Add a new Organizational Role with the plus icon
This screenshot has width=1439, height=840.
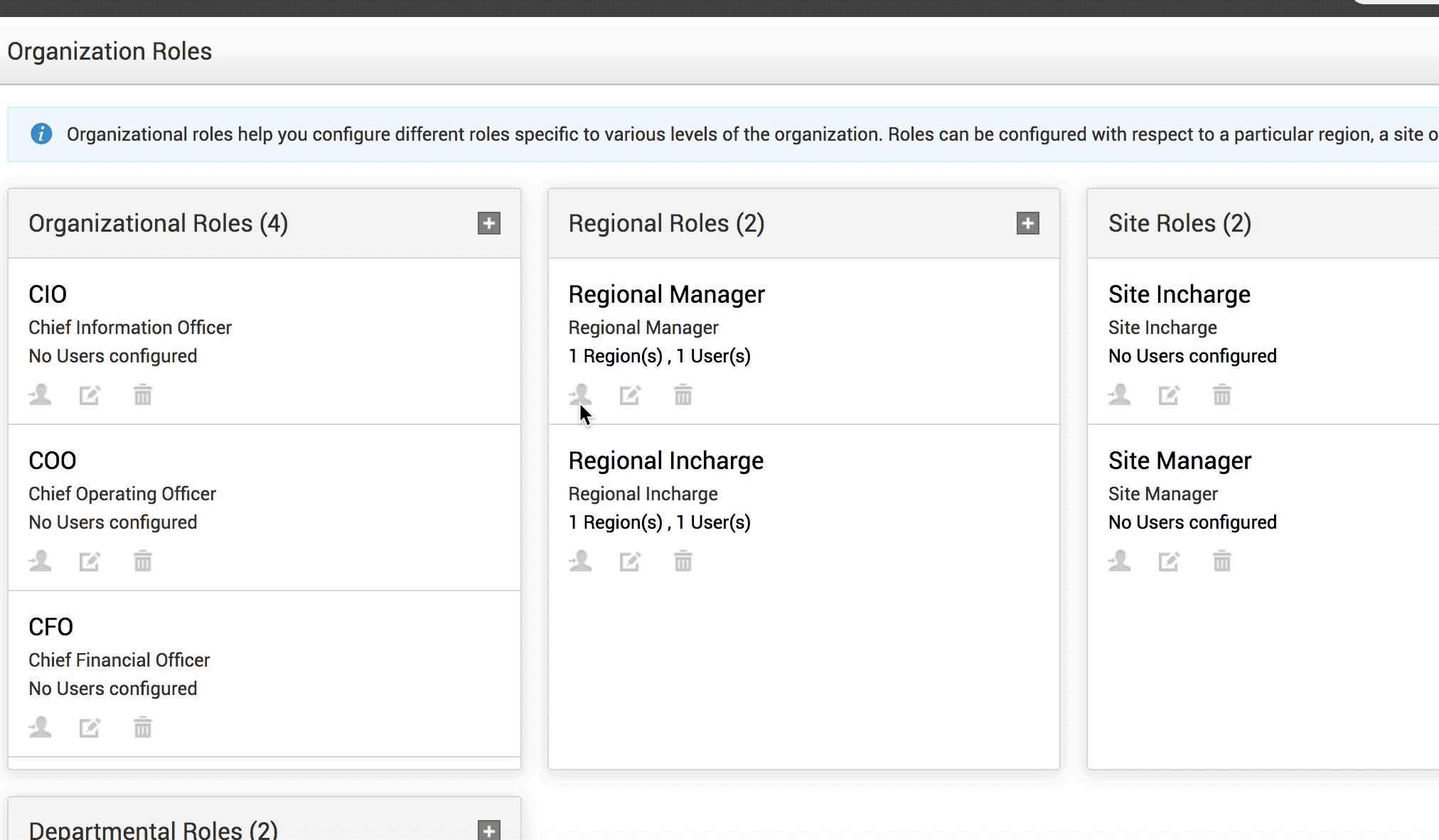(x=488, y=223)
